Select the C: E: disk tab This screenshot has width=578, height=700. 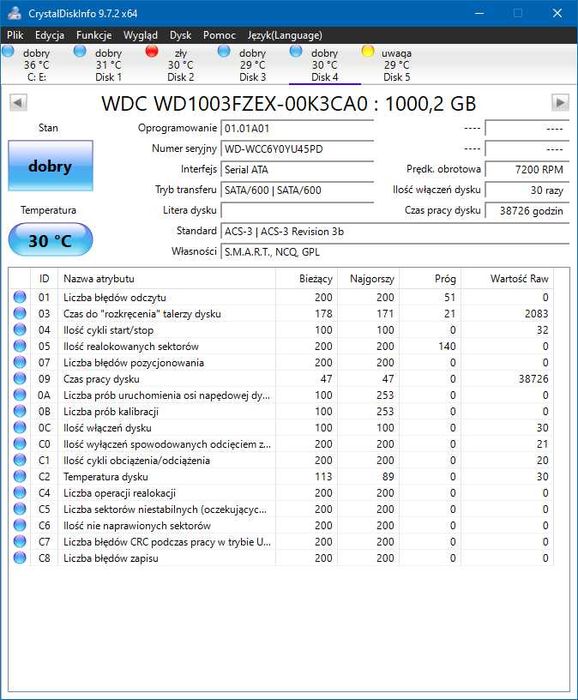pos(37,65)
